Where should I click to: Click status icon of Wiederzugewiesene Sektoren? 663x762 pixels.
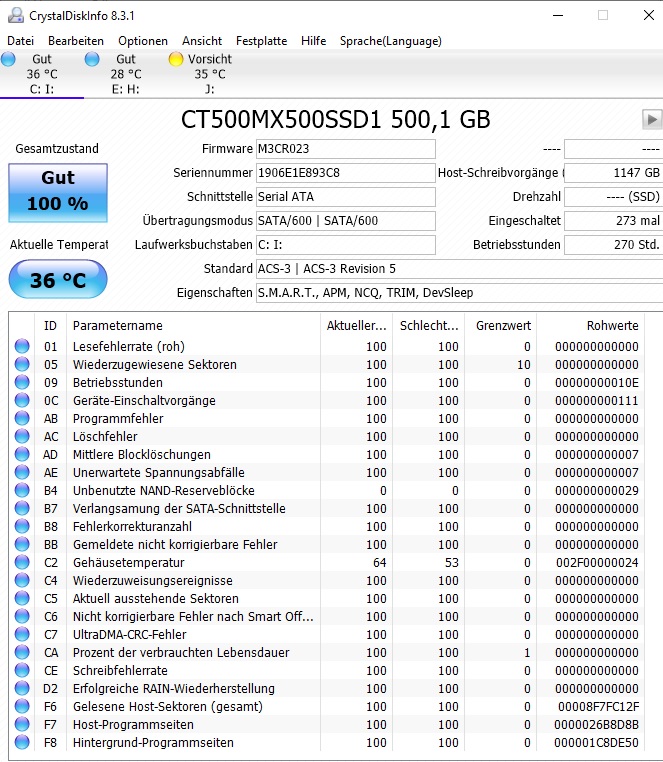[22, 364]
